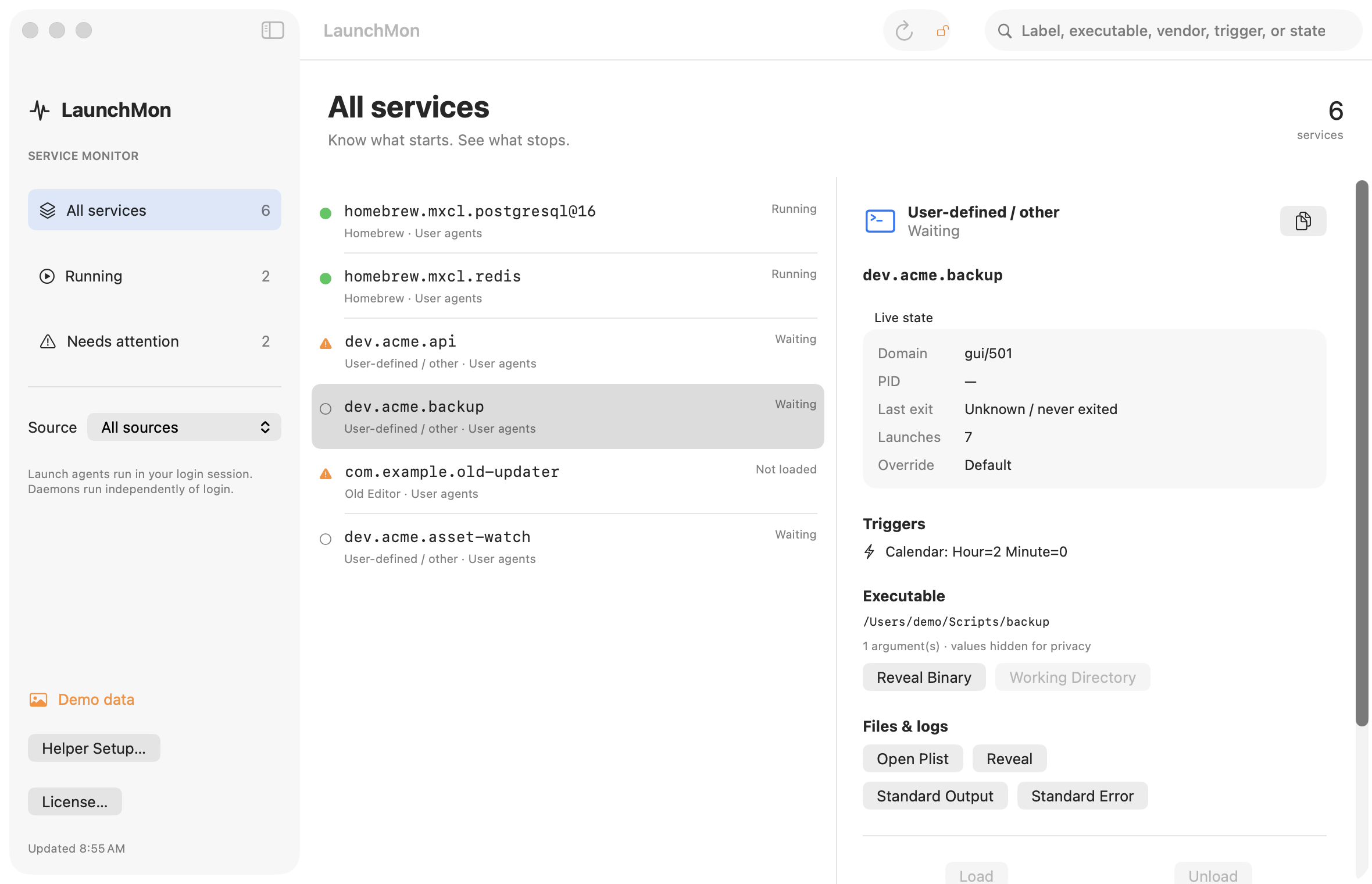Select the Running filter
The height and width of the screenshot is (884, 1372).
tap(155, 276)
